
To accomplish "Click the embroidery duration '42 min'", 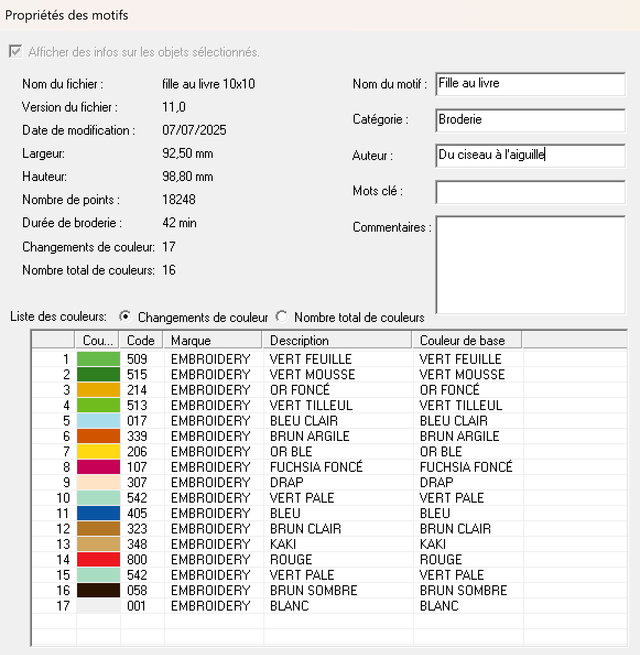I will [x=179, y=223].
